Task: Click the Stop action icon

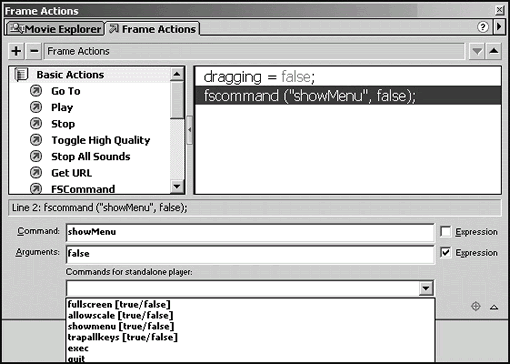Action: tap(36, 123)
